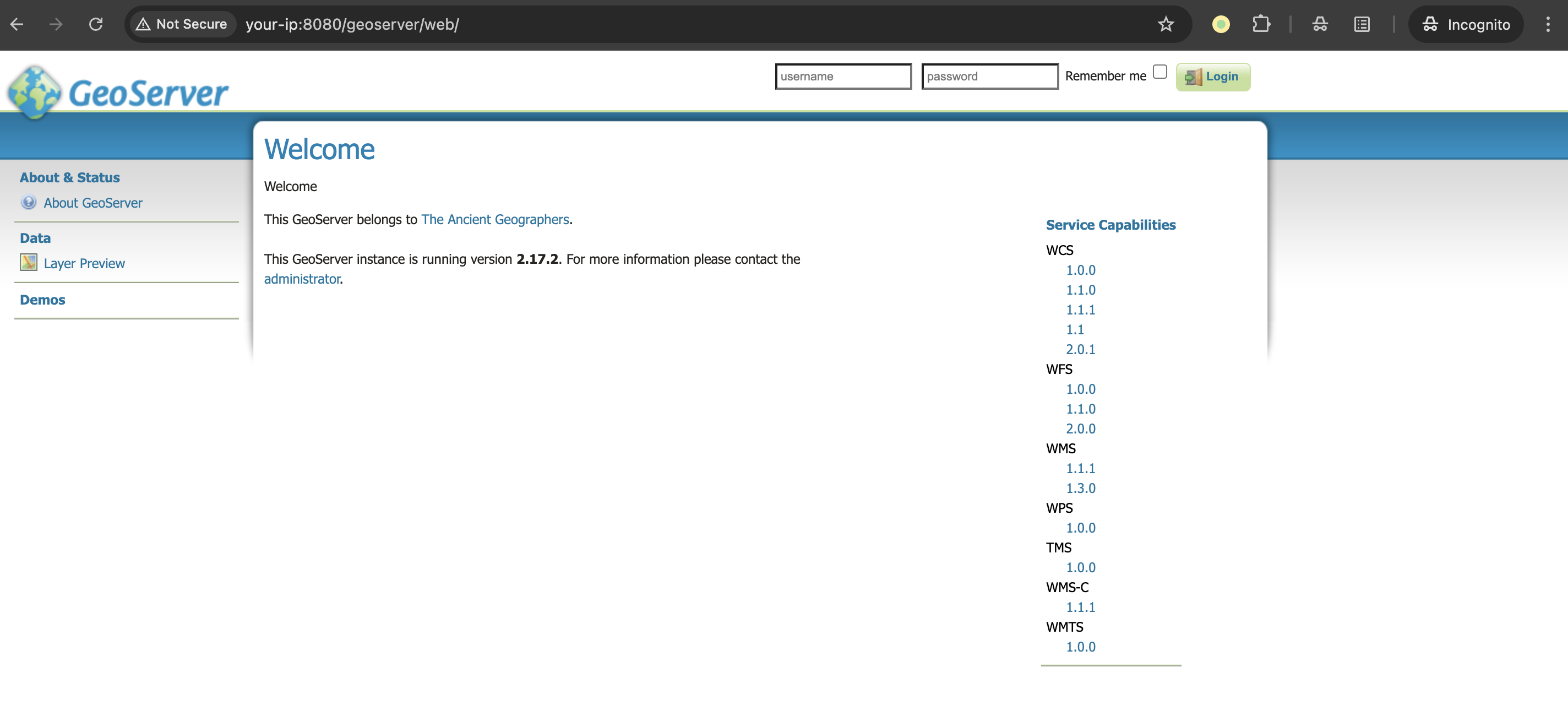Click the GeoServer globe logo
The width and height of the screenshot is (1568, 716).
tap(35, 93)
